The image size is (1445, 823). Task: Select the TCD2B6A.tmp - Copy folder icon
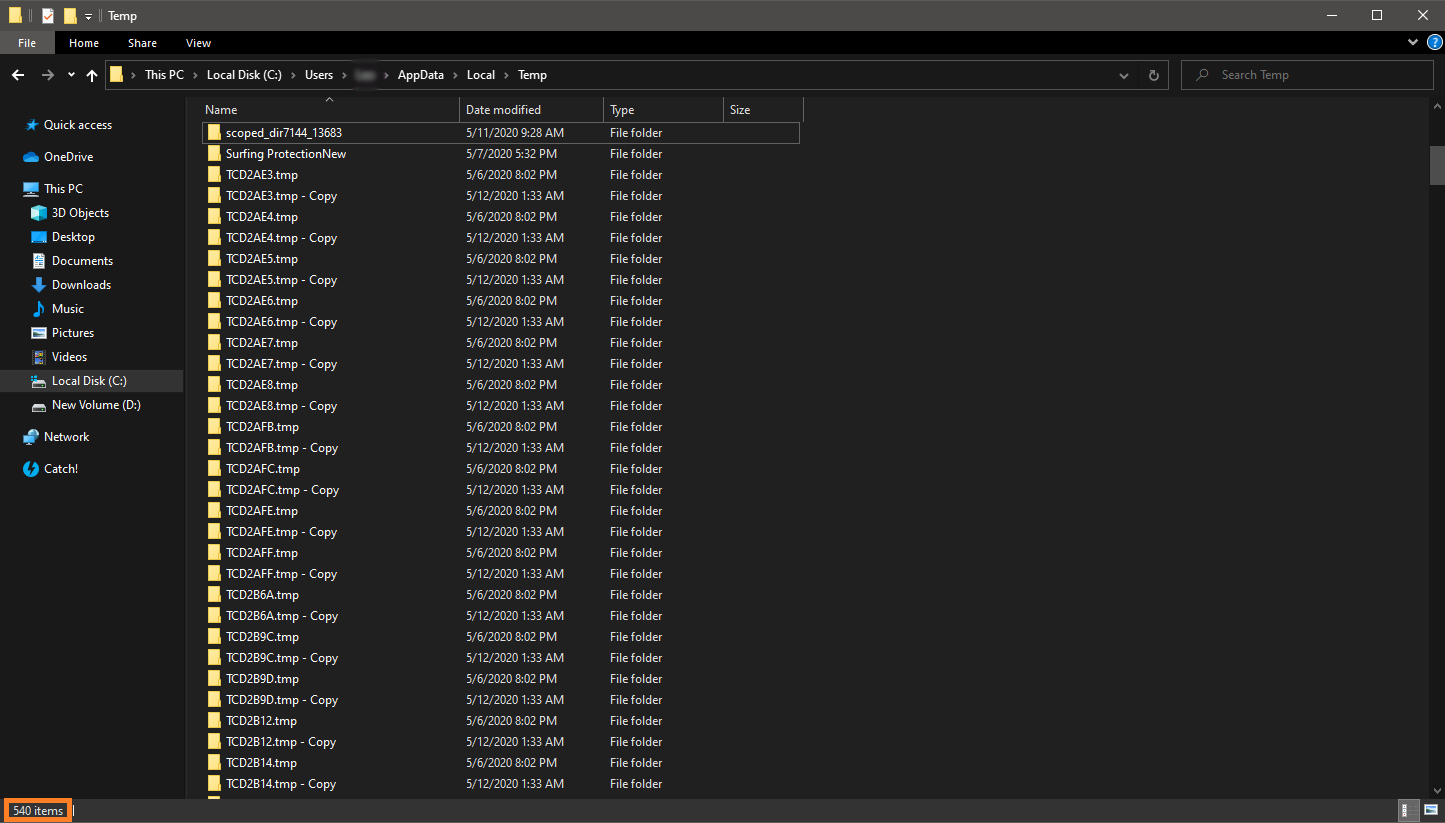[x=214, y=616]
